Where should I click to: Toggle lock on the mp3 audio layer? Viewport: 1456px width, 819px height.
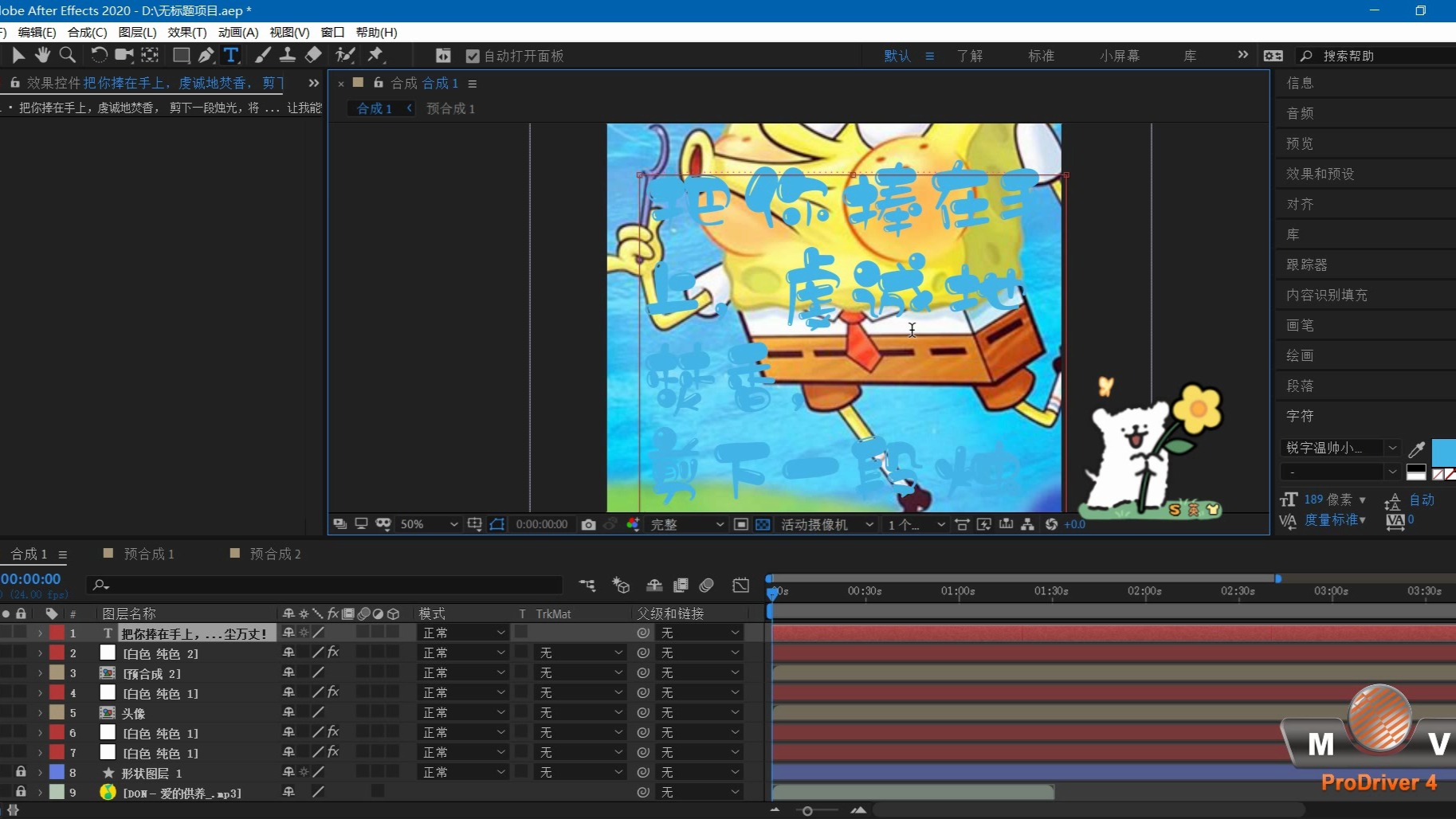[21, 792]
